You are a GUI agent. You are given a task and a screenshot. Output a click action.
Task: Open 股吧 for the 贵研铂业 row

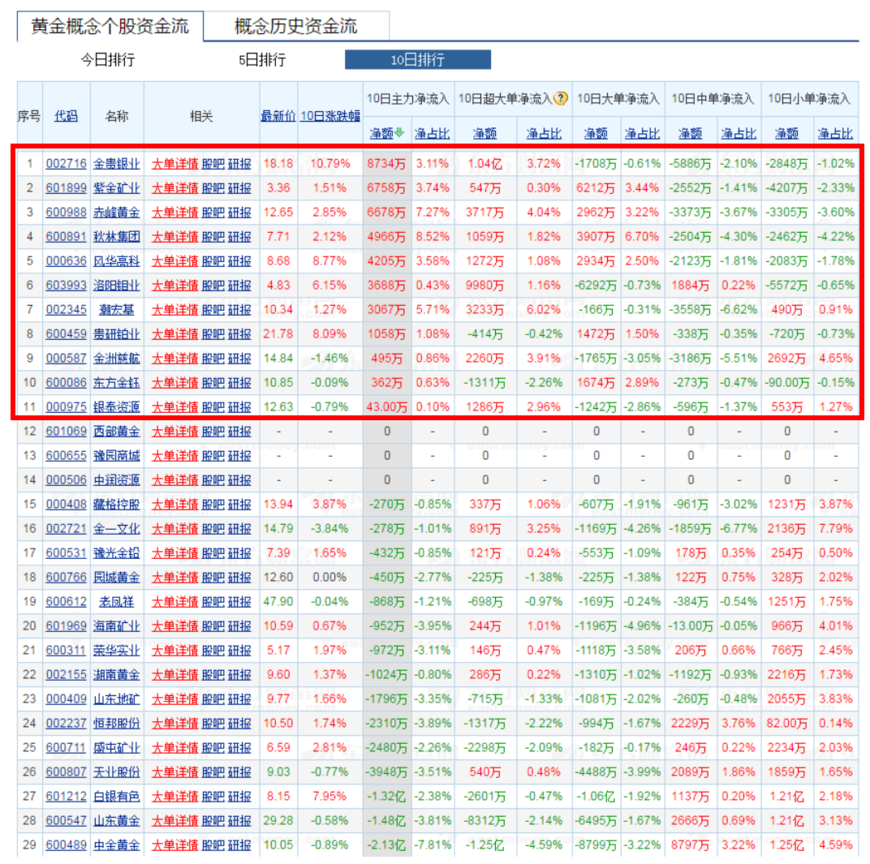213,334
